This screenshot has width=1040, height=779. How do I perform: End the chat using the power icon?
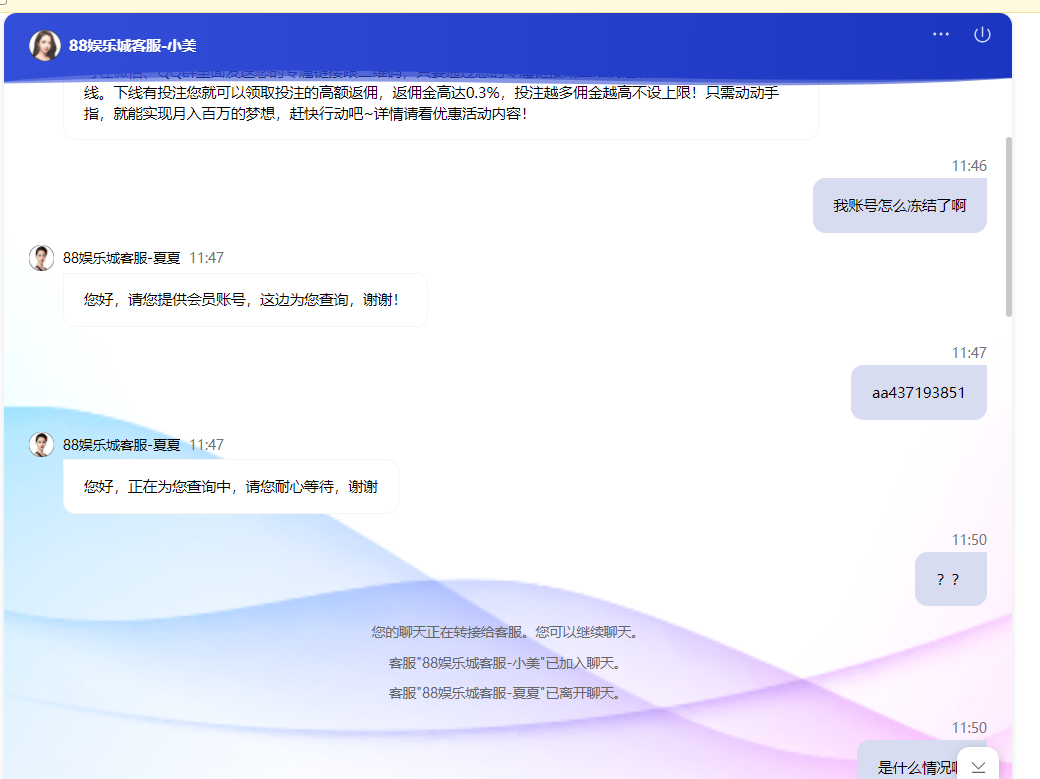[982, 34]
